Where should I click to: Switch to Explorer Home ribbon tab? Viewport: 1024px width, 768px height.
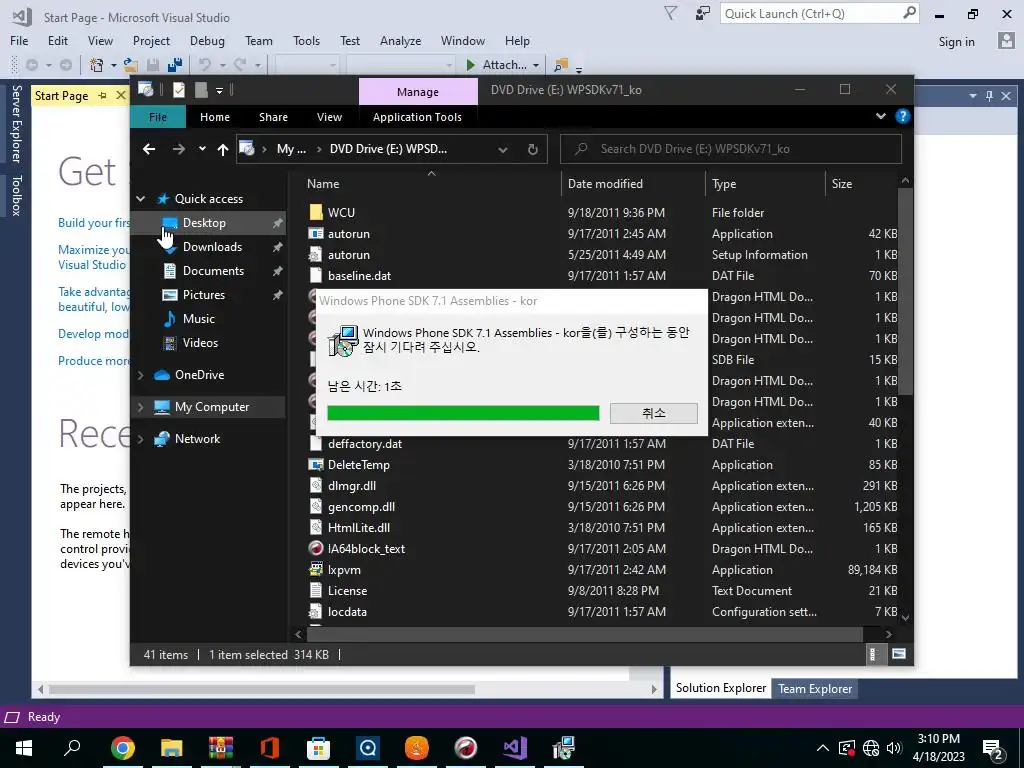(x=215, y=117)
